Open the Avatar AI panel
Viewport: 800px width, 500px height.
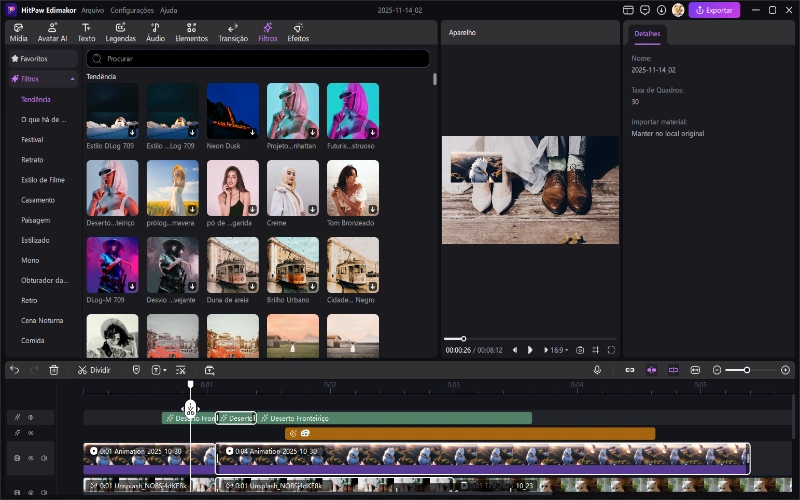click(x=50, y=32)
